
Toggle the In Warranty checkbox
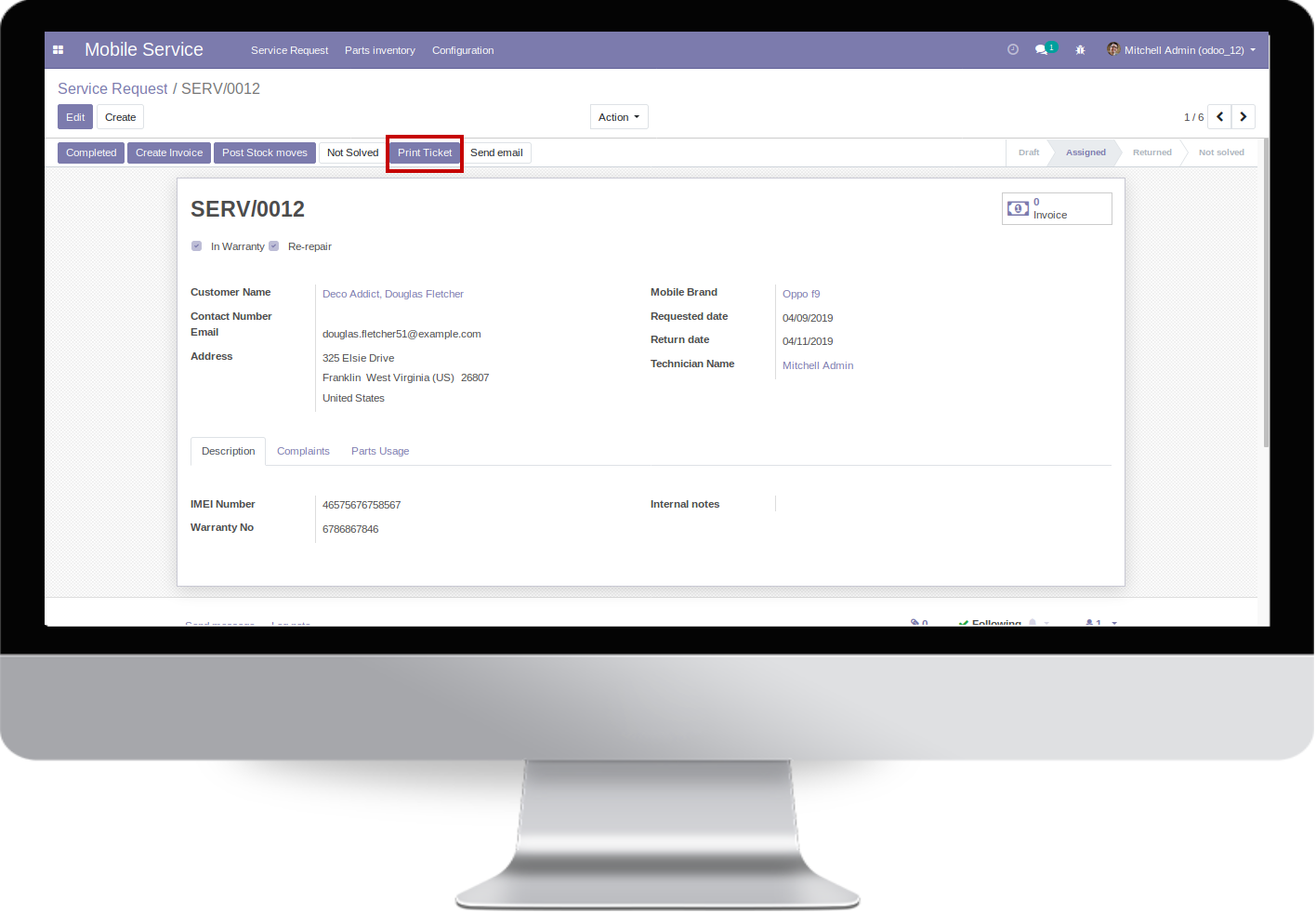tap(196, 246)
